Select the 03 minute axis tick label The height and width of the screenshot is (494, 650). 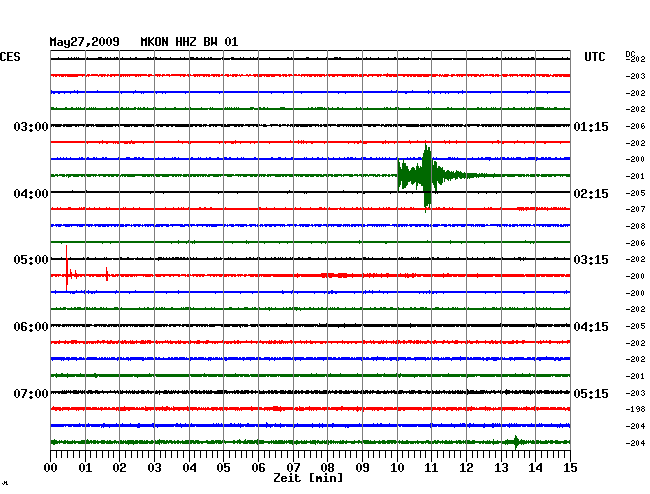(154, 467)
